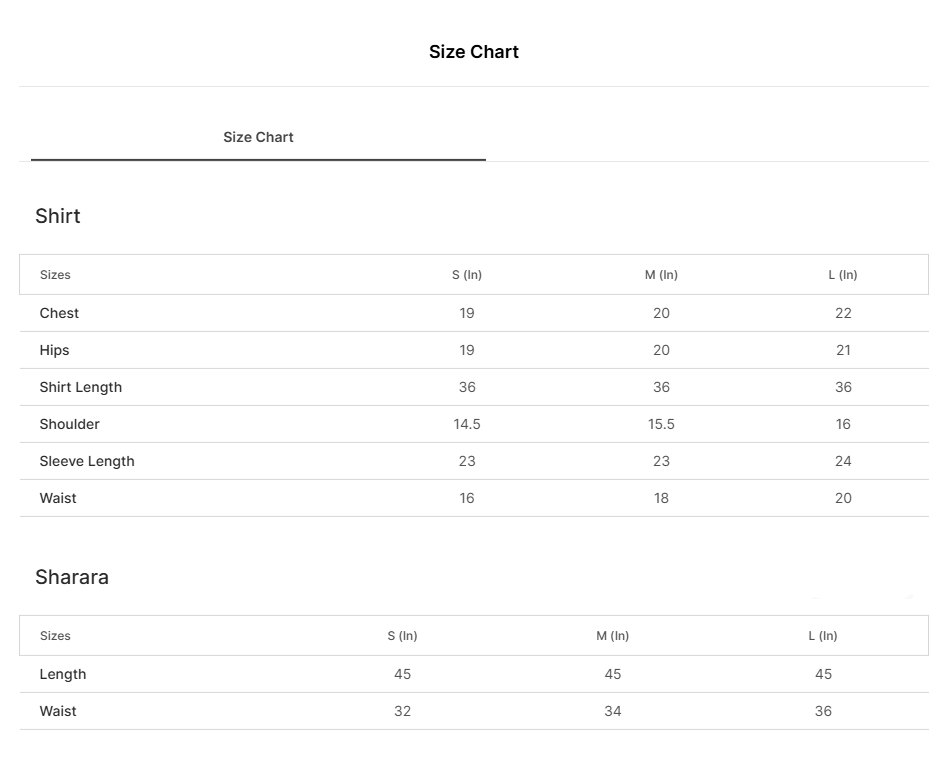Viewport: 945px width, 778px height.
Task: Click the Shirt table L (In) header
Action: (x=843, y=275)
